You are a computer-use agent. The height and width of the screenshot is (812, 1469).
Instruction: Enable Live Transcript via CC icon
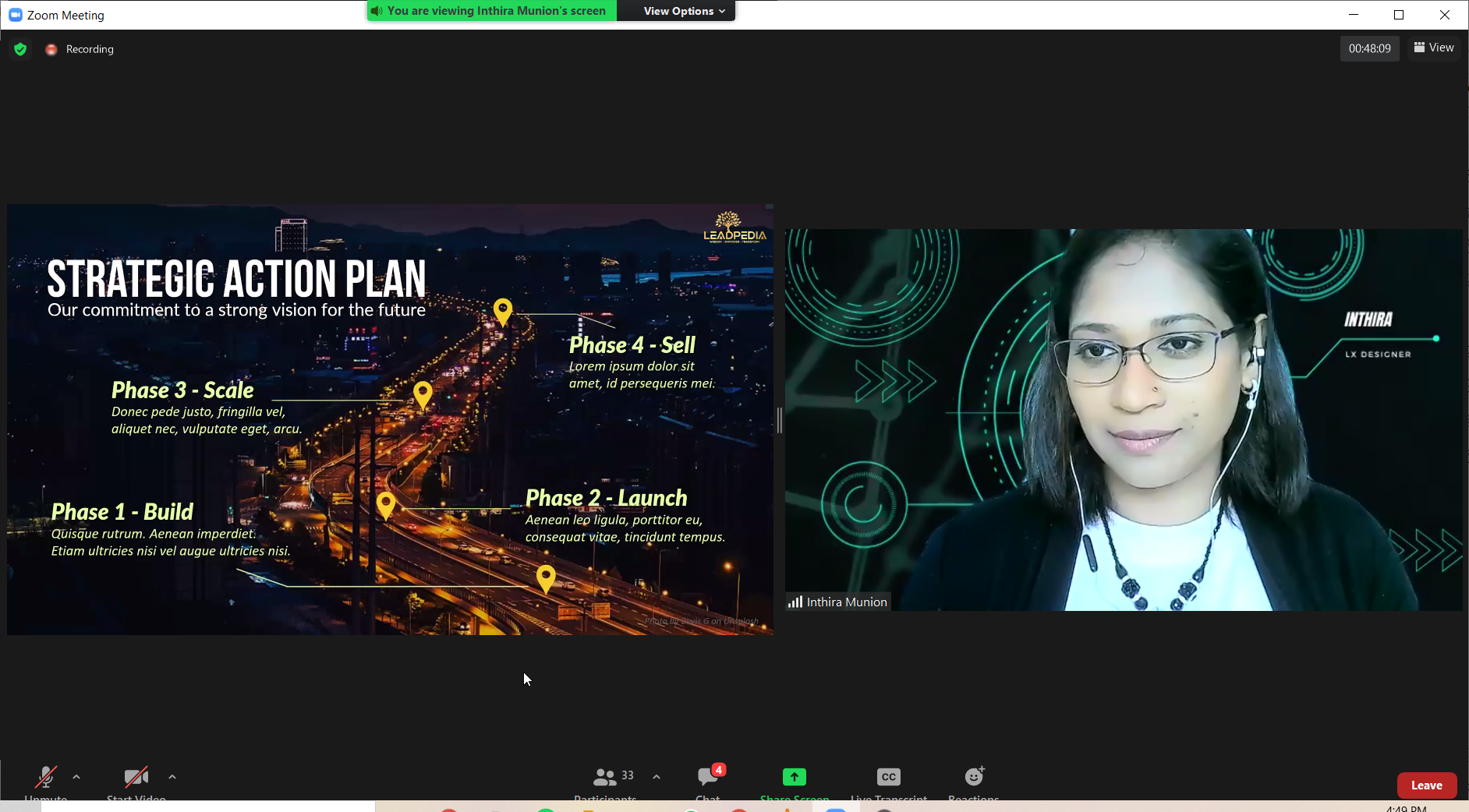click(889, 777)
